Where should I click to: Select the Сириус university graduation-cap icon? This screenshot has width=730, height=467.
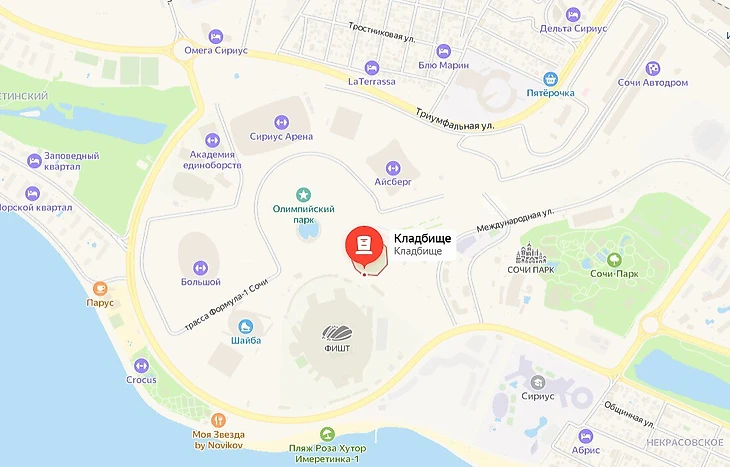(x=538, y=382)
